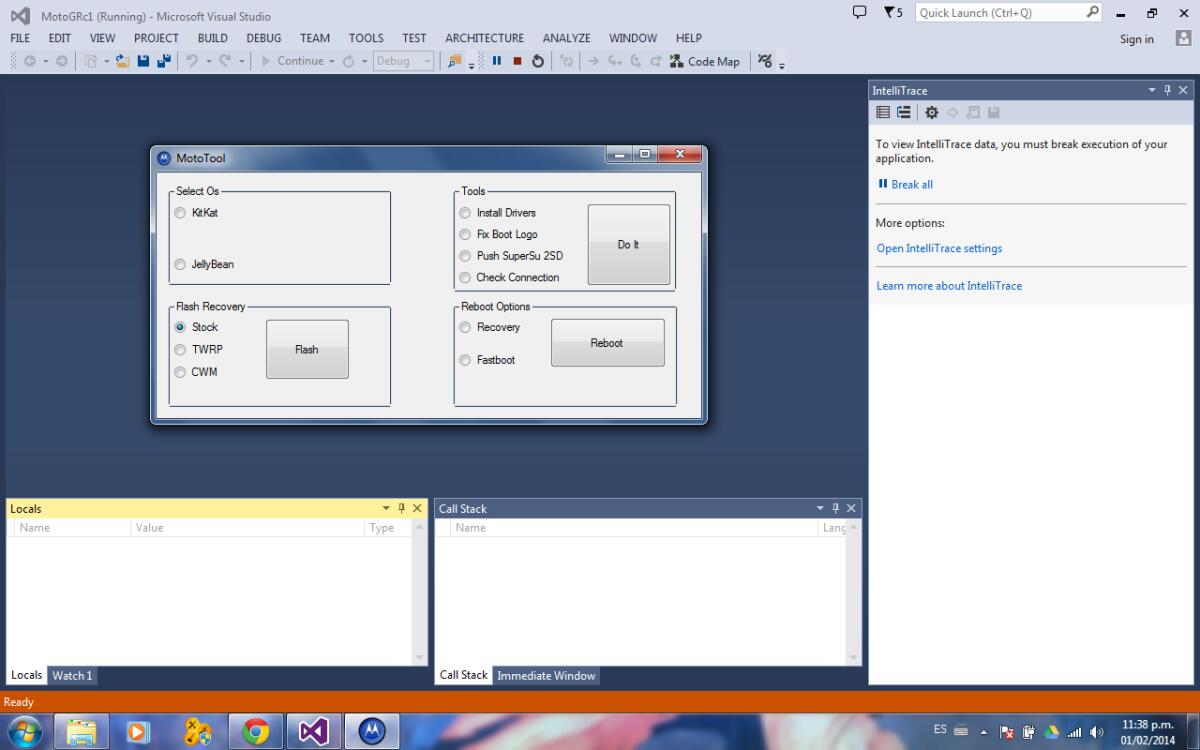This screenshot has width=1200, height=750.
Task: Switch IntelliTrace to calls view icon
Action: pos(904,113)
